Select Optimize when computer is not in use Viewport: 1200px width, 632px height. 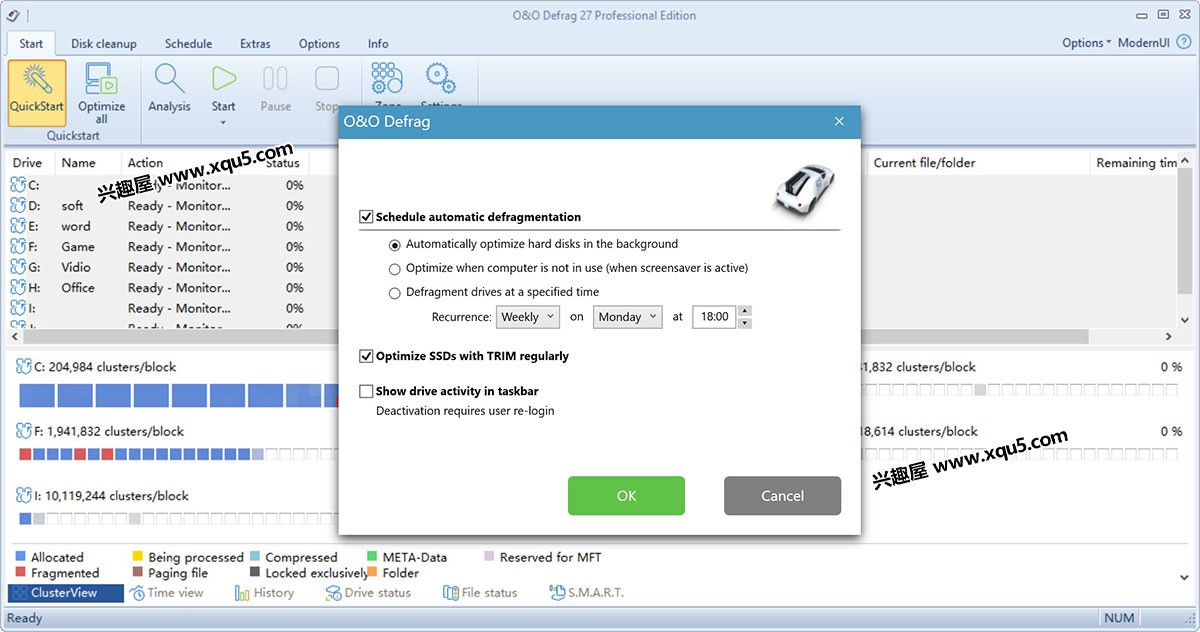pyautogui.click(x=395, y=268)
